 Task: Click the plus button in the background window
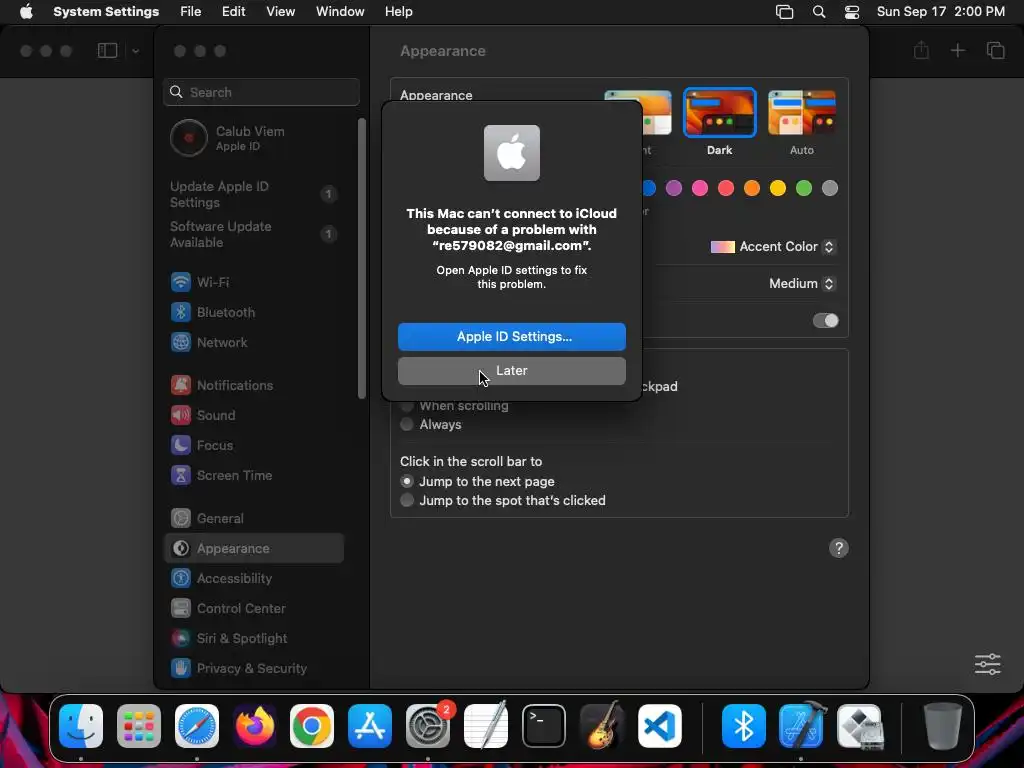click(x=957, y=50)
